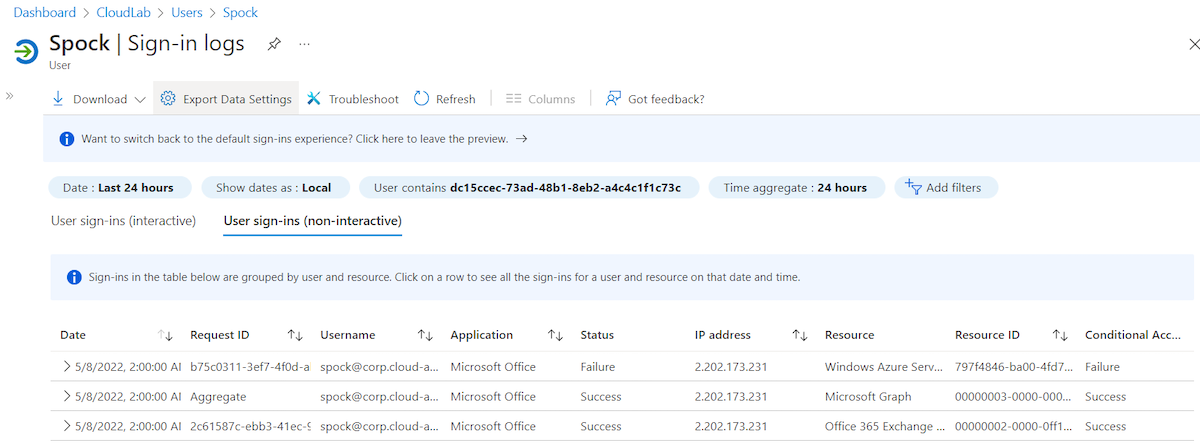Click Request ID 2c61587c-ebb3-41ec cell
This screenshot has width=1200, height=443.
(250, 426)
